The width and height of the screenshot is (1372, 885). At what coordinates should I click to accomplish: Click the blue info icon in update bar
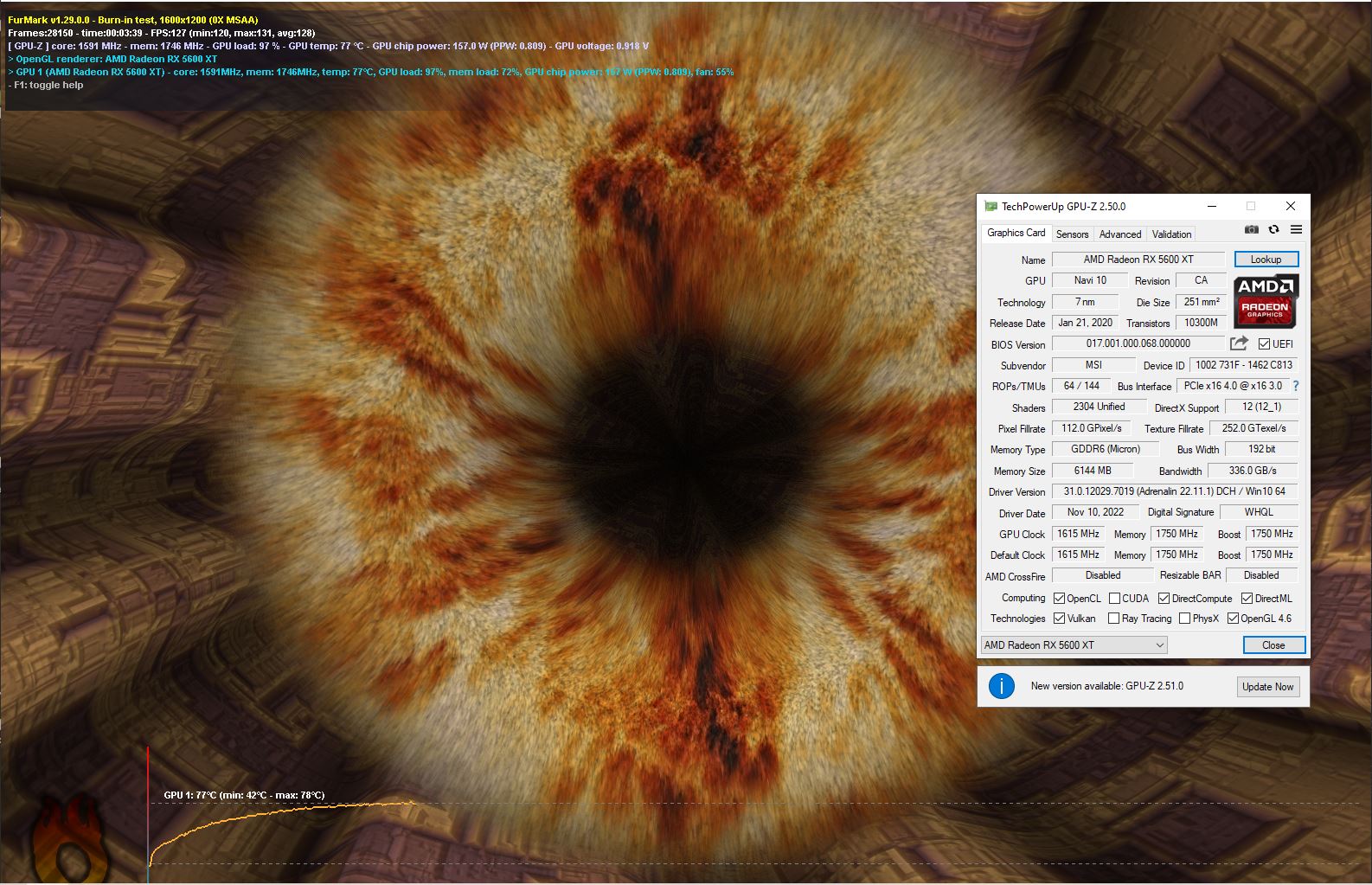click(1001, 686)
